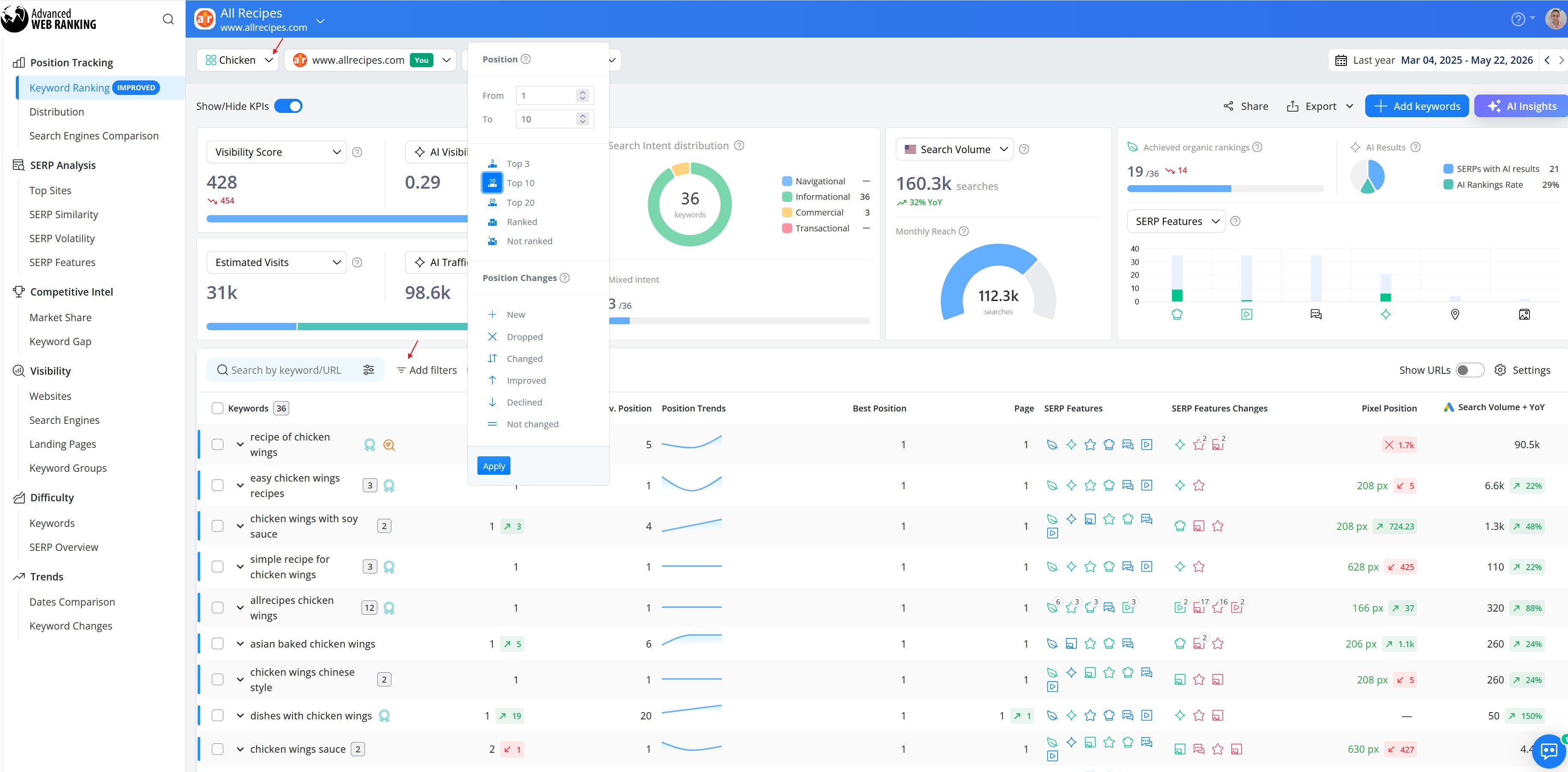Open the Visibility Score metric dropdown

[276, 152]
